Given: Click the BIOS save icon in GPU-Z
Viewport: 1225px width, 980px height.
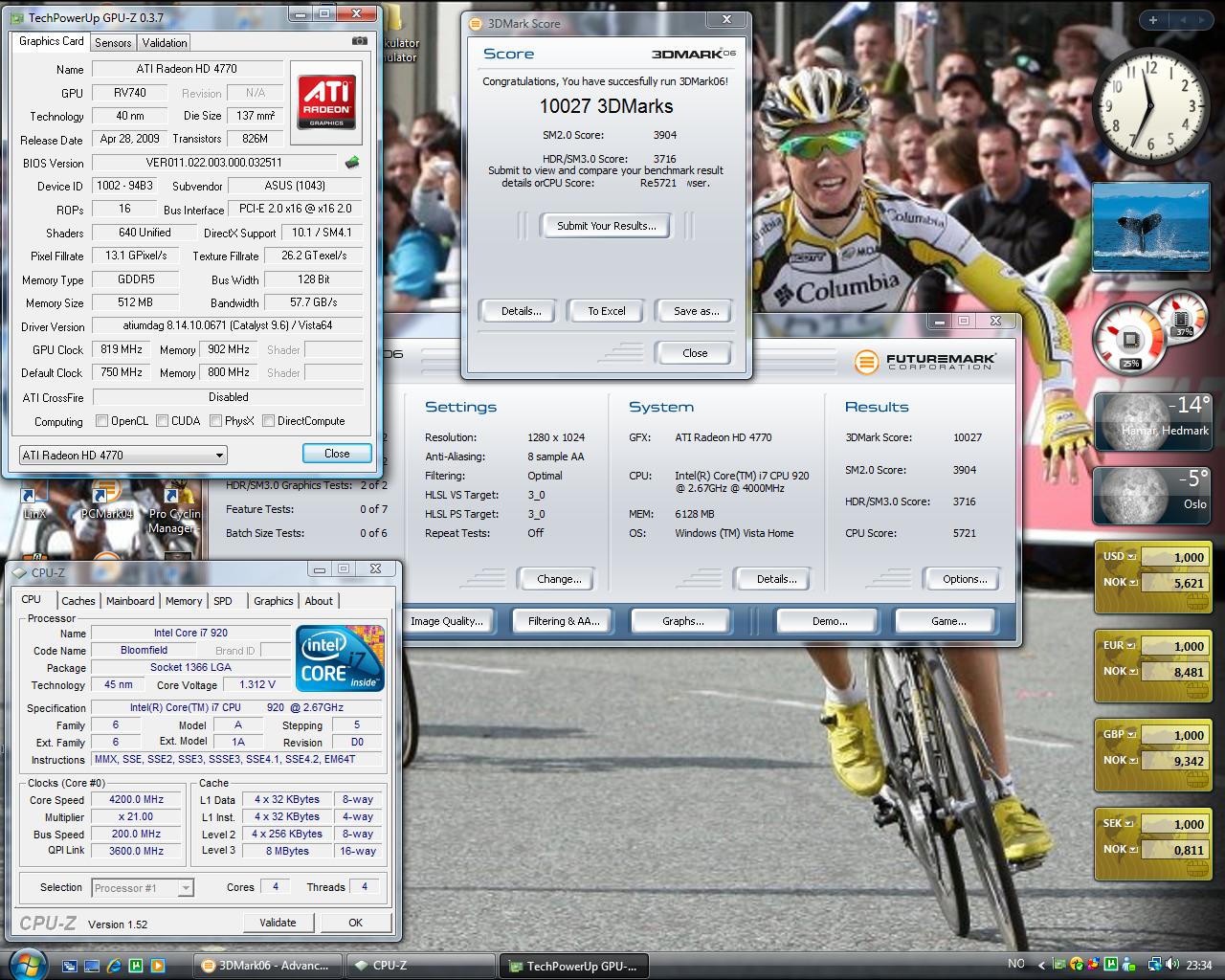Looking at the screenshot, I should (352, 163).
